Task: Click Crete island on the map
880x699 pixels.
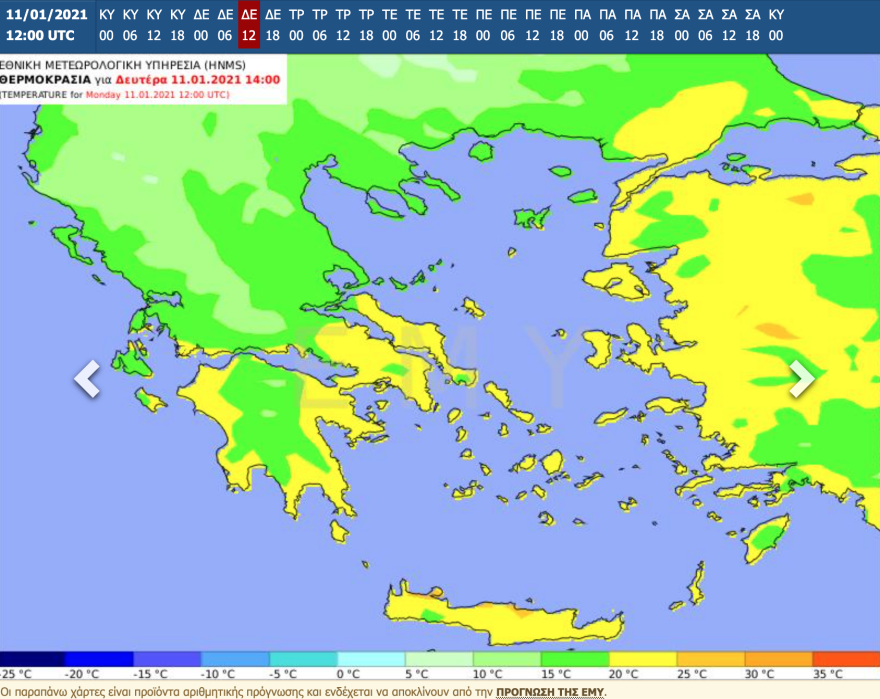Action: pyautogui.click(x=500, y=612)
